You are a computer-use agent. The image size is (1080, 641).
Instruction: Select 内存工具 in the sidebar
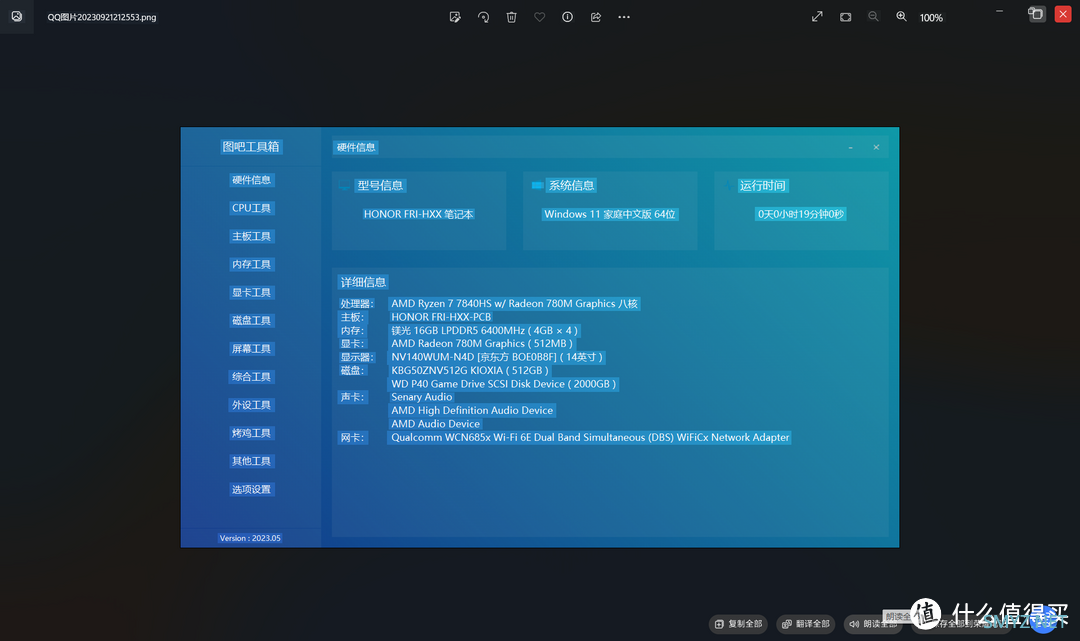(251, 264)
